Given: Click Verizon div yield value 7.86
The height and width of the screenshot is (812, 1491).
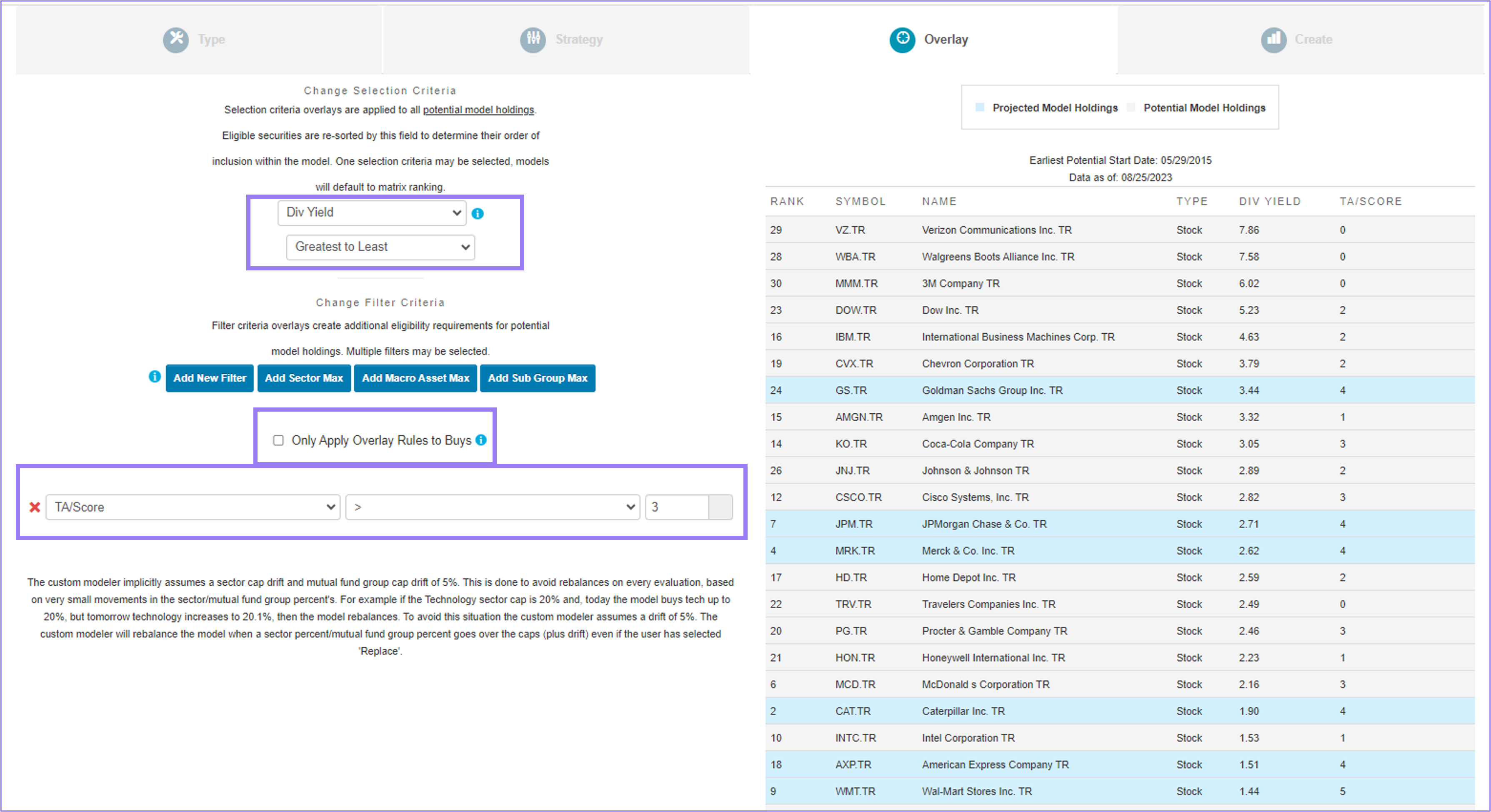Looking at the screenshot, I should (1248, 230).
